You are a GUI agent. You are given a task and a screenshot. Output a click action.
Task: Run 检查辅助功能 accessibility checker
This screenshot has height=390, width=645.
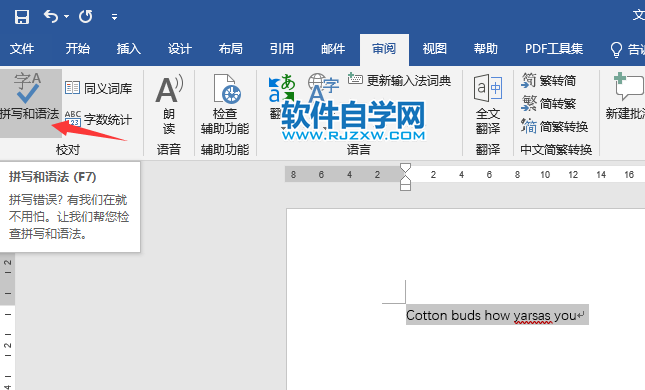[x=225, y=105]
